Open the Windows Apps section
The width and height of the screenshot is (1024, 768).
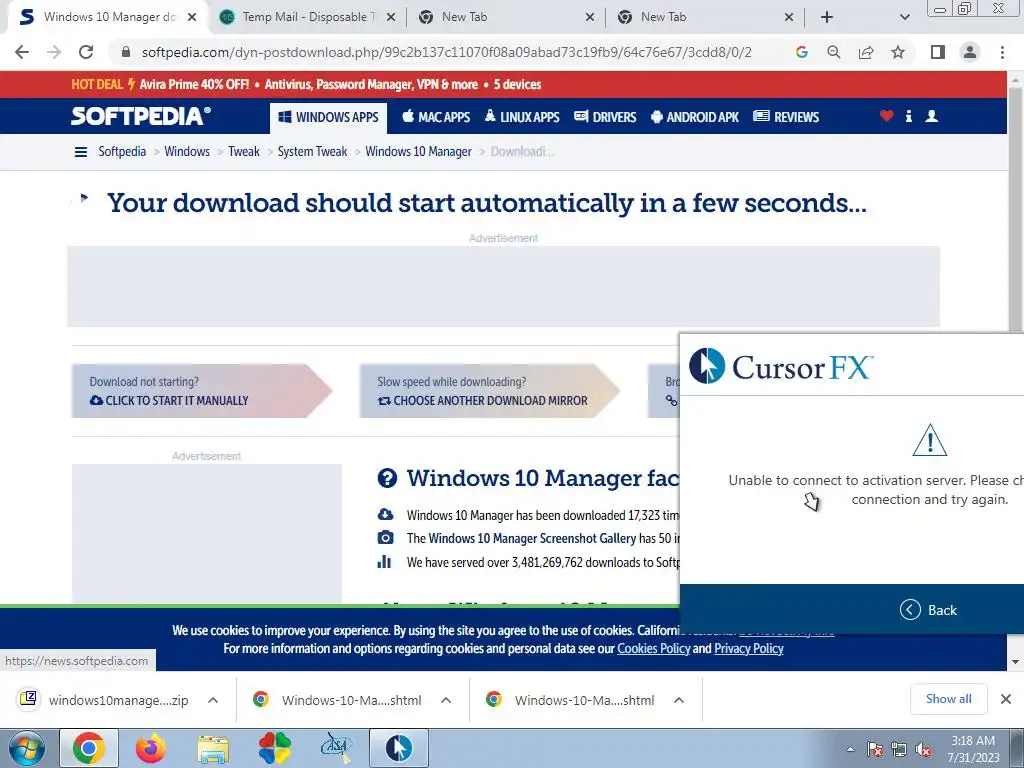(x=328, y=118)
